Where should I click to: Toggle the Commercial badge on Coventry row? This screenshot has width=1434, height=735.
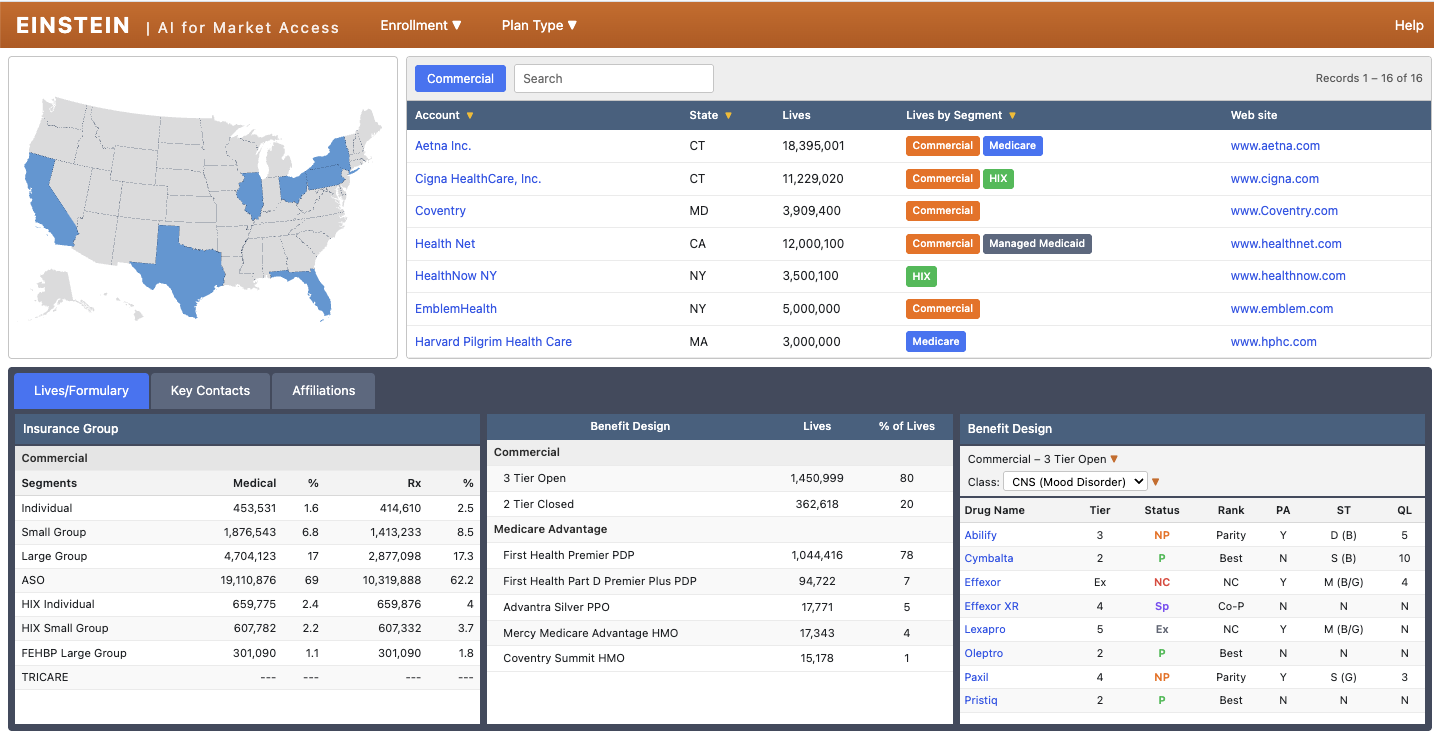coord(942,210)
